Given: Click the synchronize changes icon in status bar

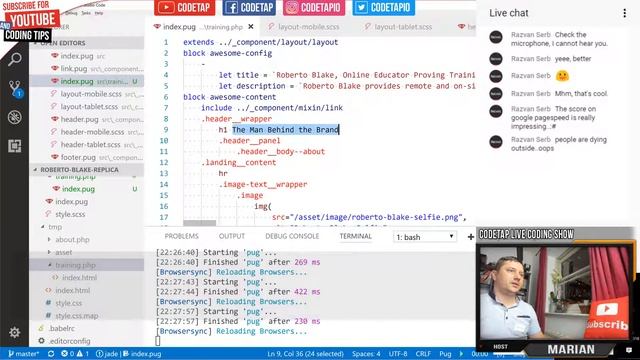Looking at the screenshot, I should [x=51, y=354].
